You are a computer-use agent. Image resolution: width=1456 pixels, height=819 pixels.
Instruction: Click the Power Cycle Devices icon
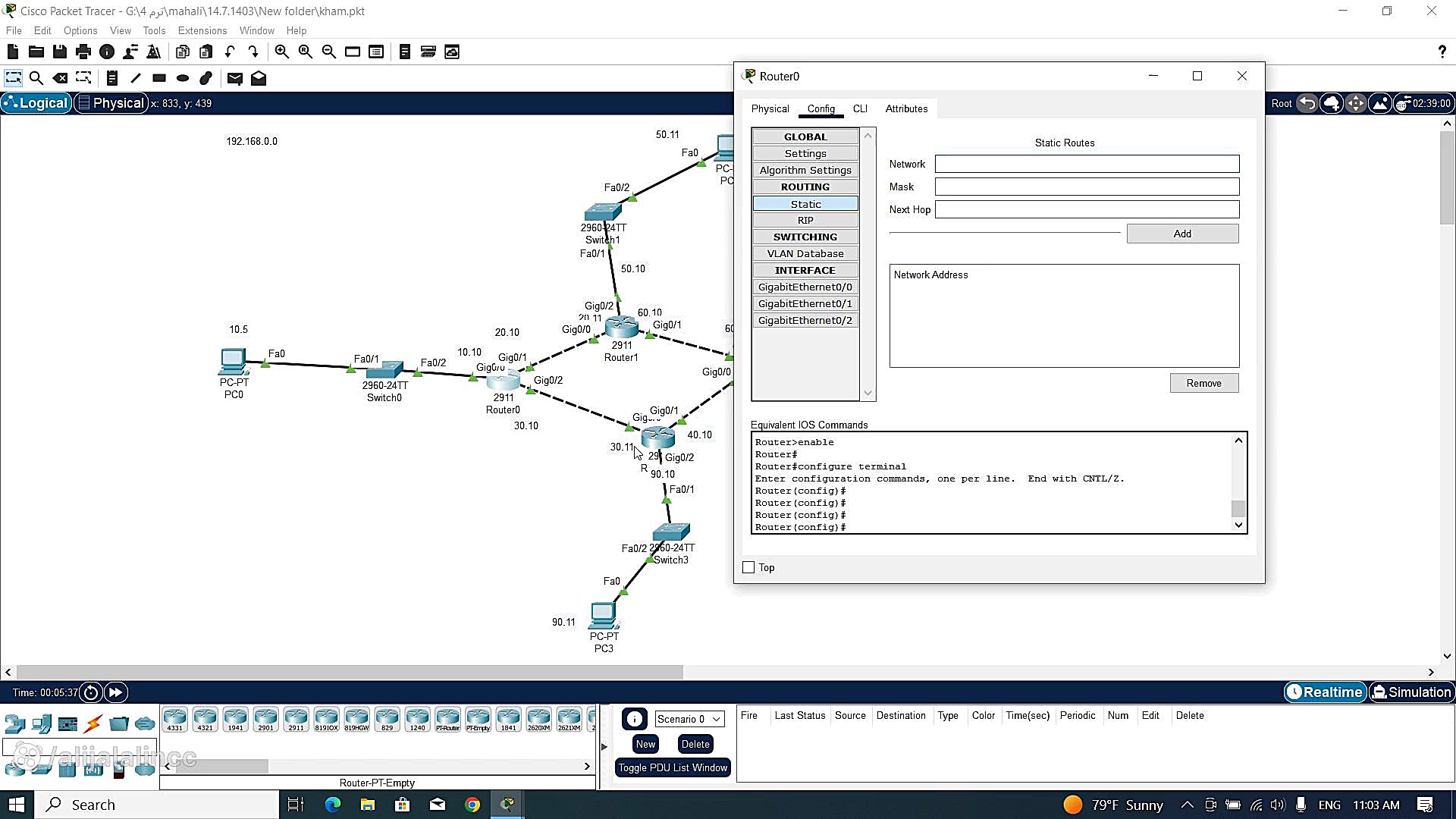91,692
